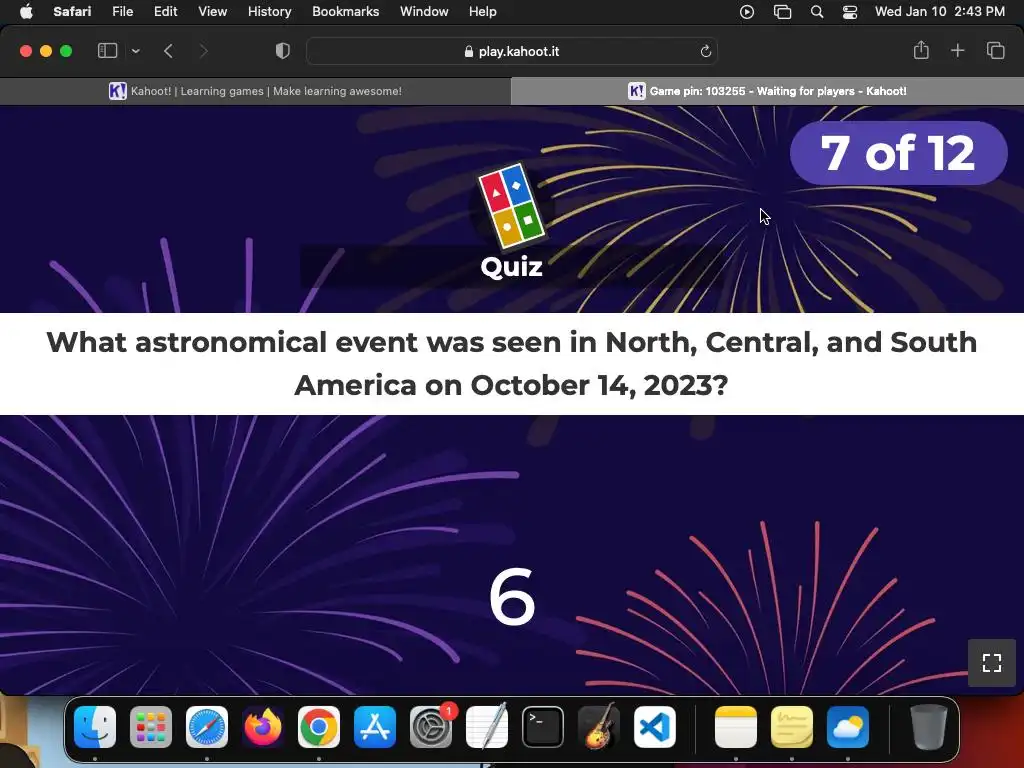The image size is (1024, 768).
Task: Open the Bookmarks menu
Action: point(345,12)
